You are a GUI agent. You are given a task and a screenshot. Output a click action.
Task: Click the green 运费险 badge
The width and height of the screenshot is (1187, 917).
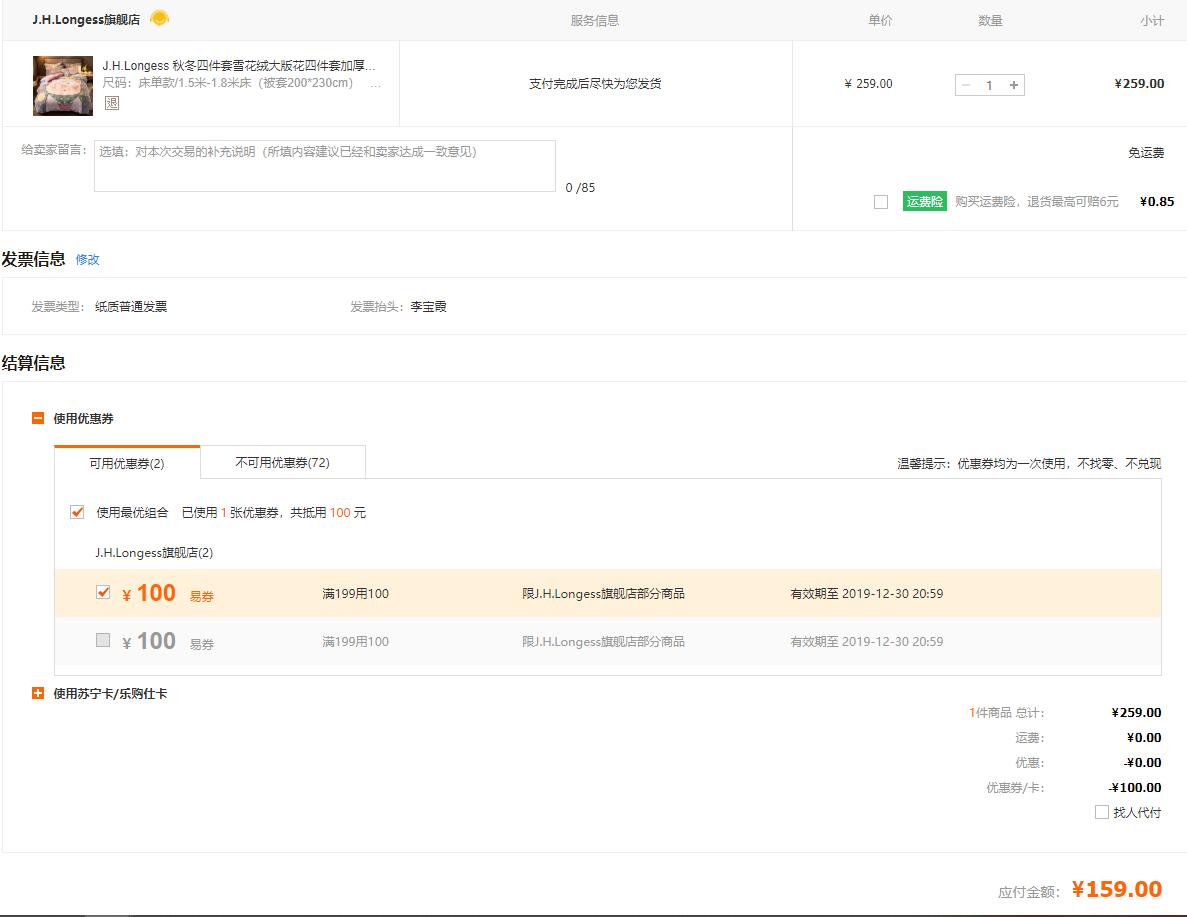point(924,201)
